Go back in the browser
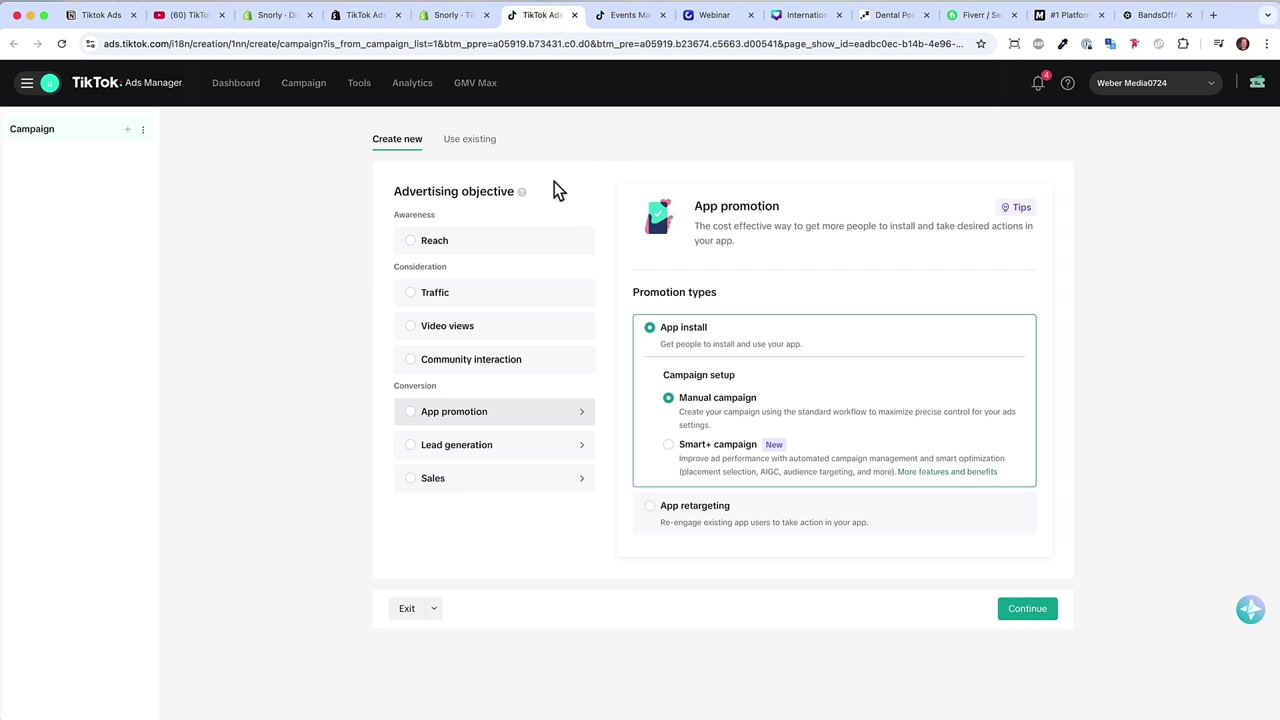1280x720 pixels. click(x=14, y=44)
